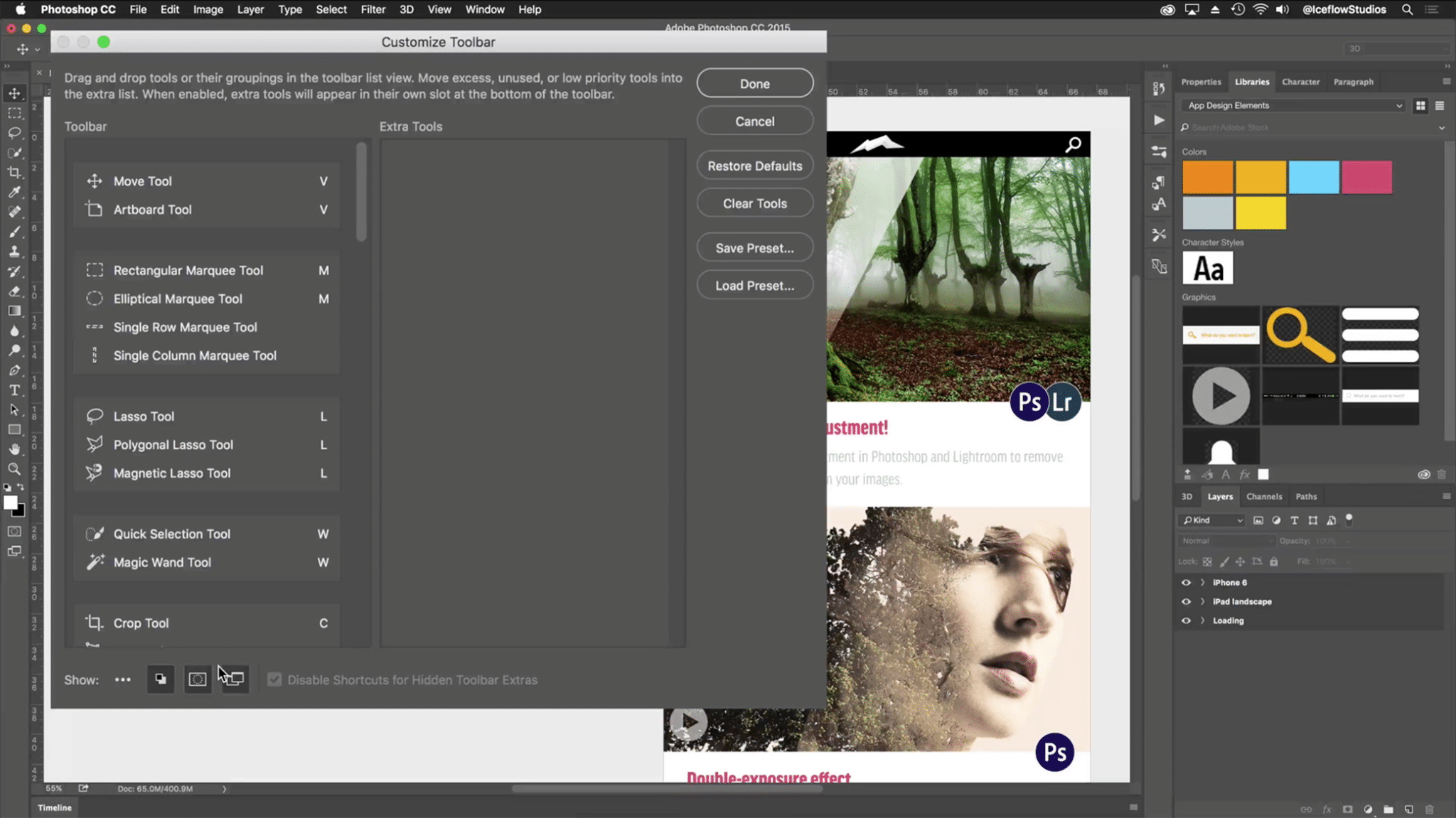Select the Quick Selection Tool
This screenshot has height=818, width=1456.
[171, 533]
